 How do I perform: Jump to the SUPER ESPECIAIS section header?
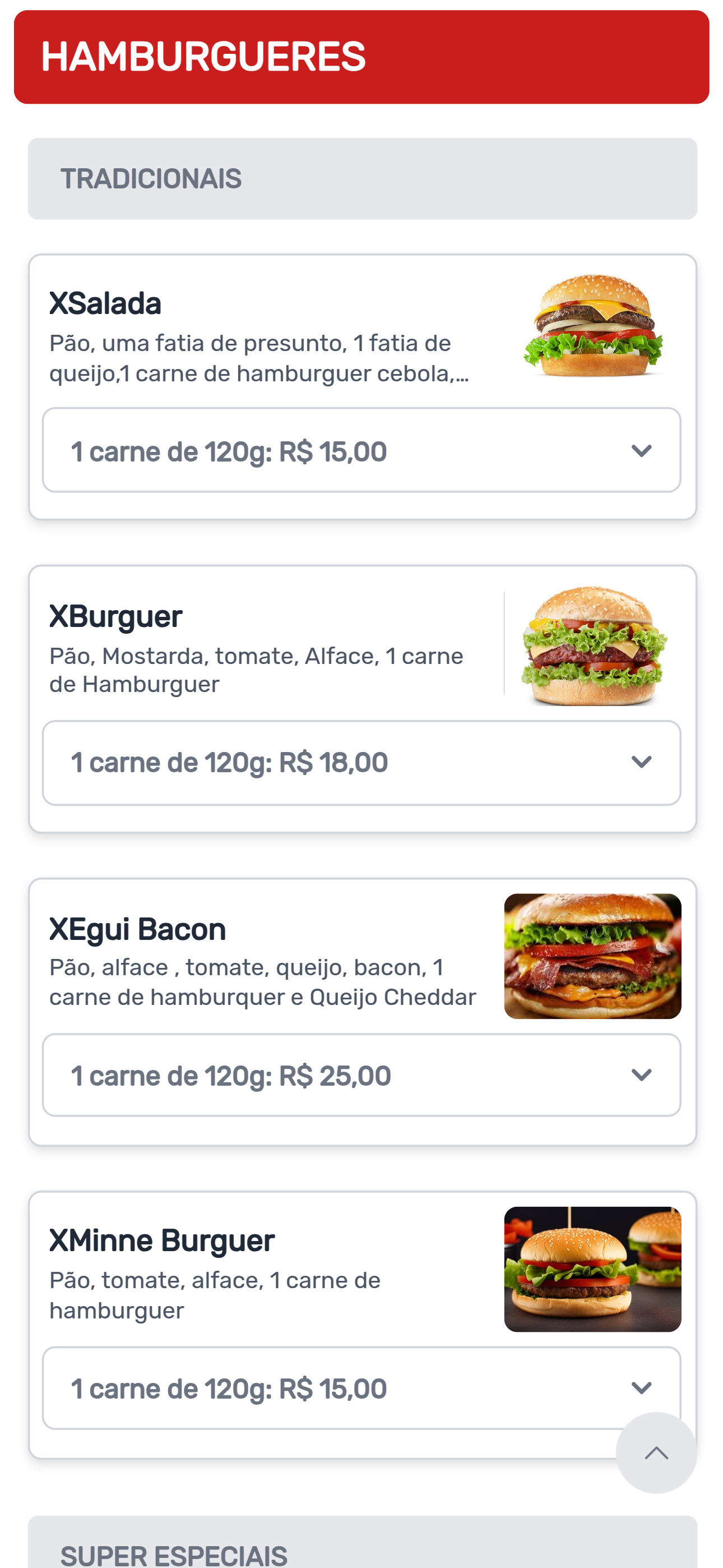click(362, 1552)
